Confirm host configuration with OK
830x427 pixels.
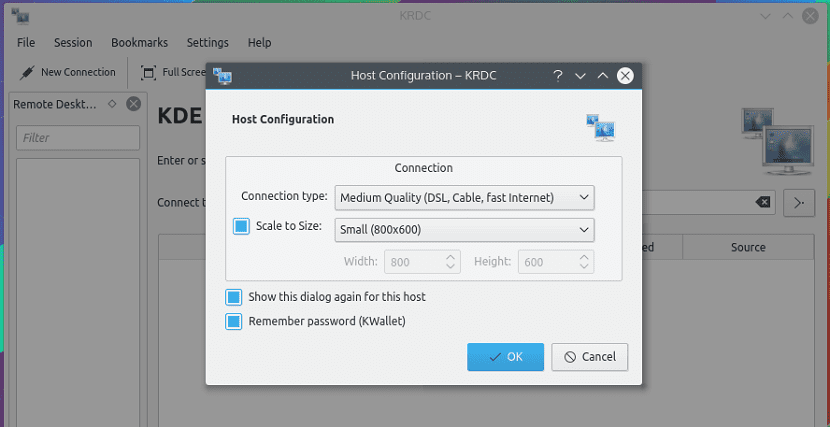tap(505, 357)
